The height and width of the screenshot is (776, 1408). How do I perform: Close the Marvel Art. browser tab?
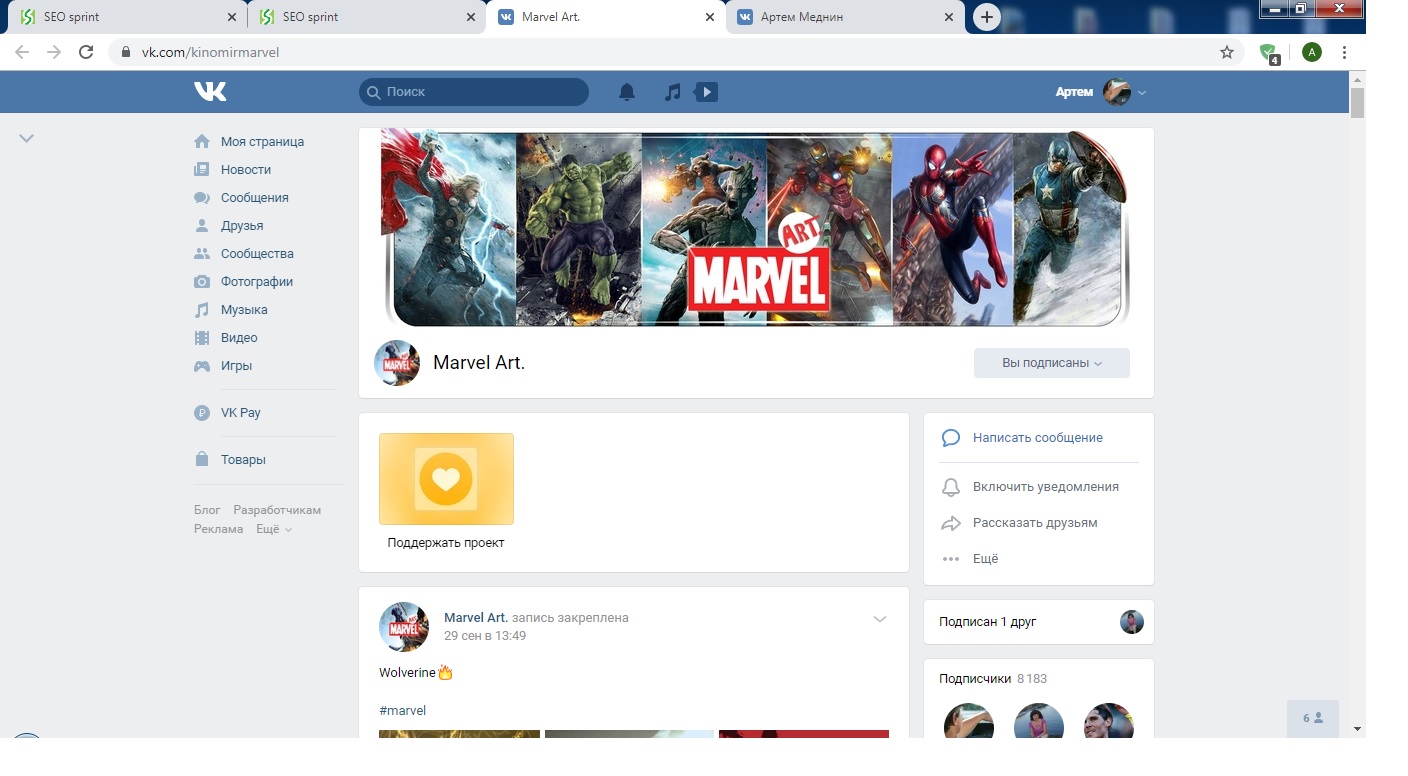(710, 17)
